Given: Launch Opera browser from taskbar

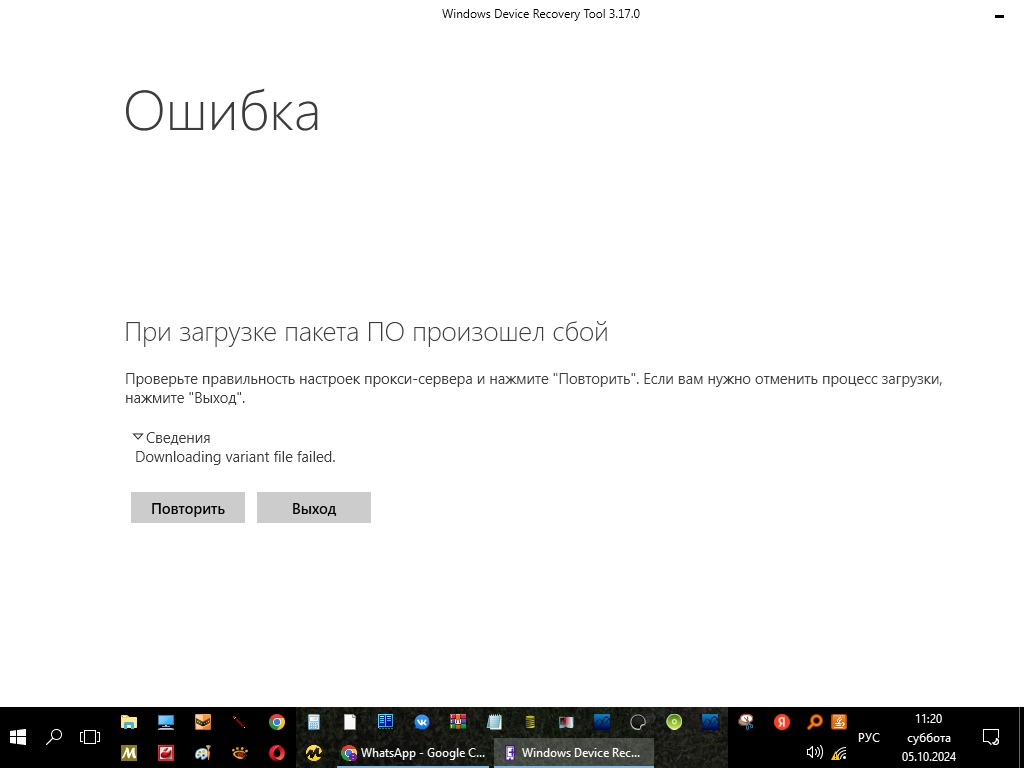Looking at the screenshot, I should 277,753.
